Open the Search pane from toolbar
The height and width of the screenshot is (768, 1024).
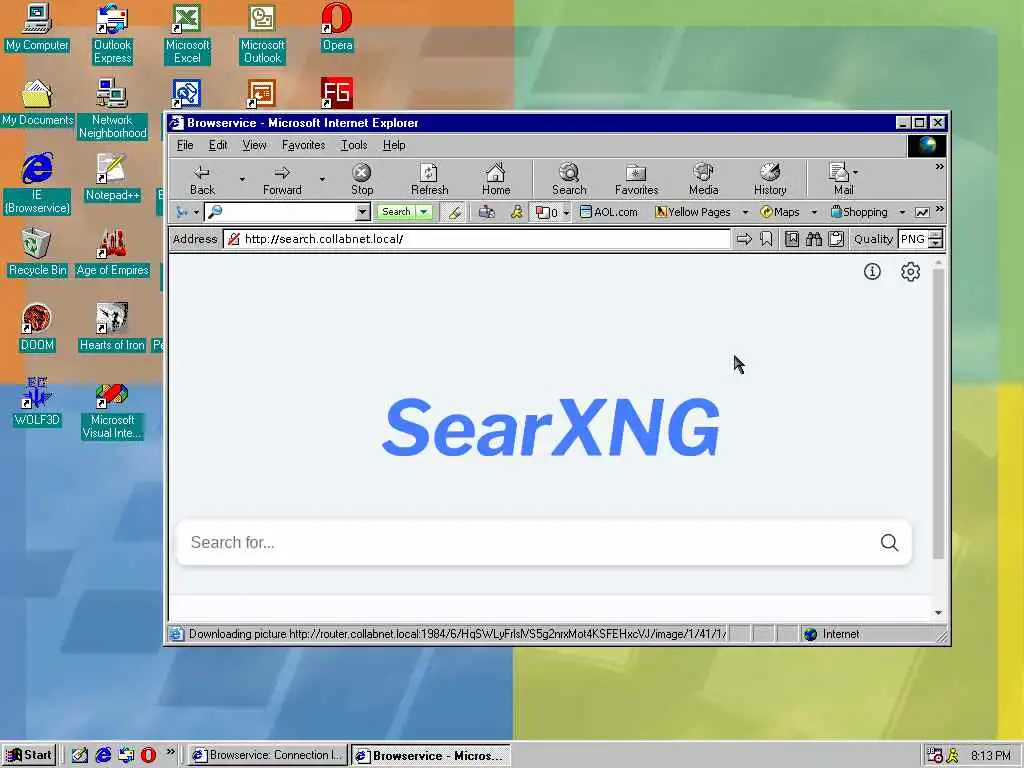[x=569, y=179]
